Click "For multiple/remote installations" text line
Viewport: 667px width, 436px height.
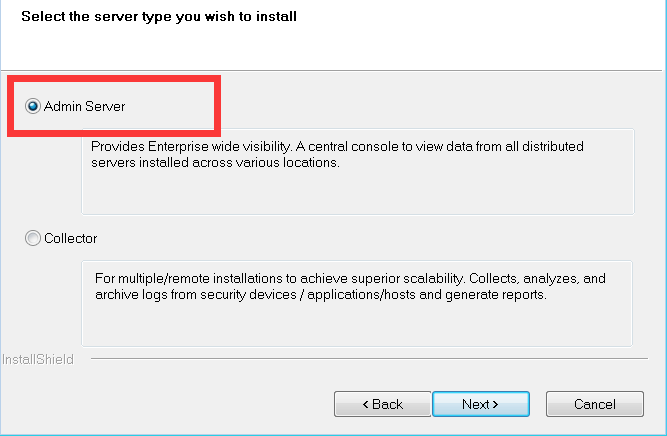click(x=350, y=279)
